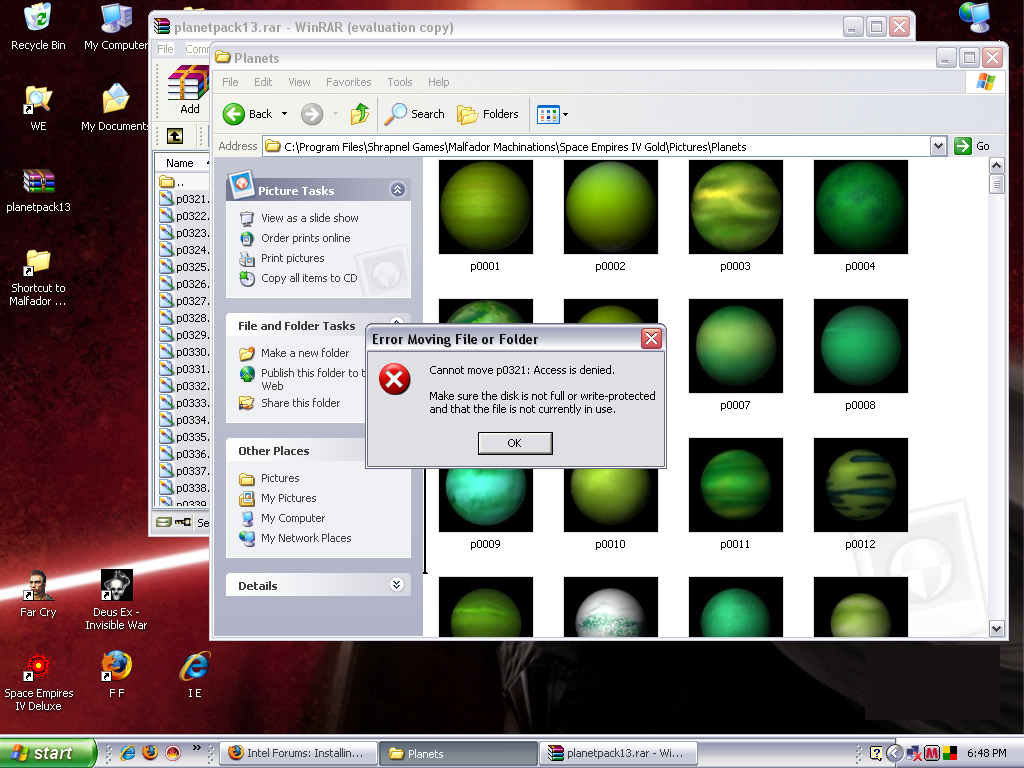Select the p0003 planet thumbnail
The height and width of the screenshot is (768, 1024).
click(x=735, y=207)
